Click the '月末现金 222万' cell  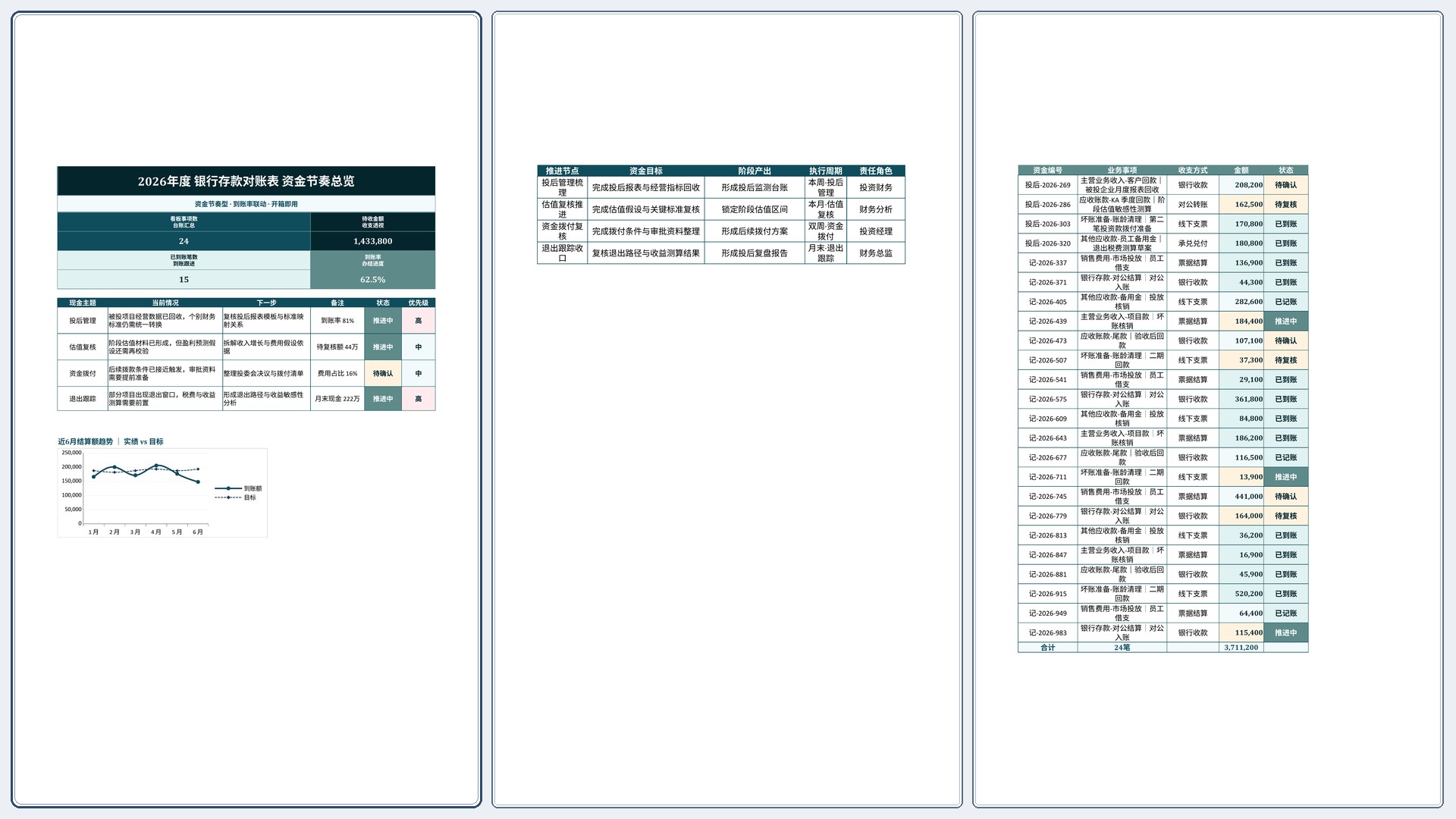(337, 399)
